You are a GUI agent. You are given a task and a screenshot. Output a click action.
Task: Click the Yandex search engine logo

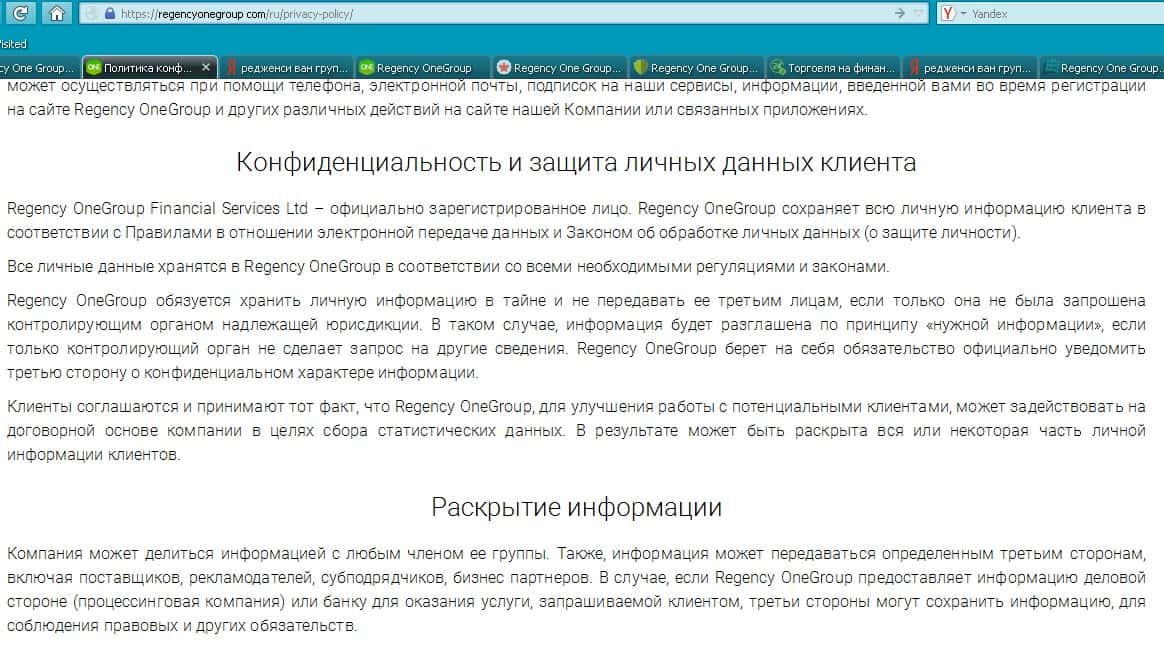(948, 14)
